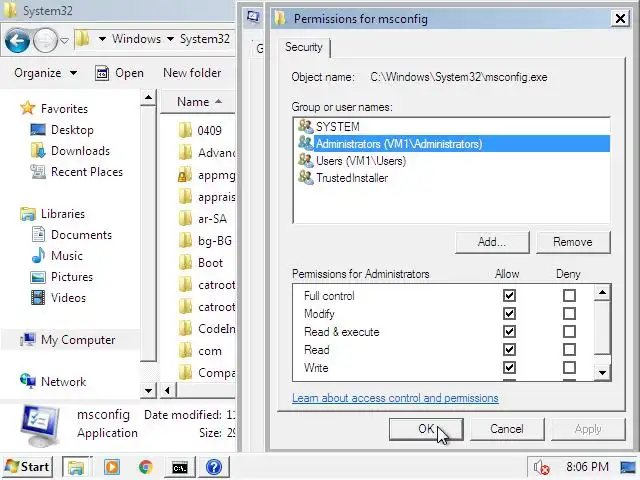This screenshot has width=640, height=480.
Task: Select the 0409 folder icon
Action: coord(185,131)
